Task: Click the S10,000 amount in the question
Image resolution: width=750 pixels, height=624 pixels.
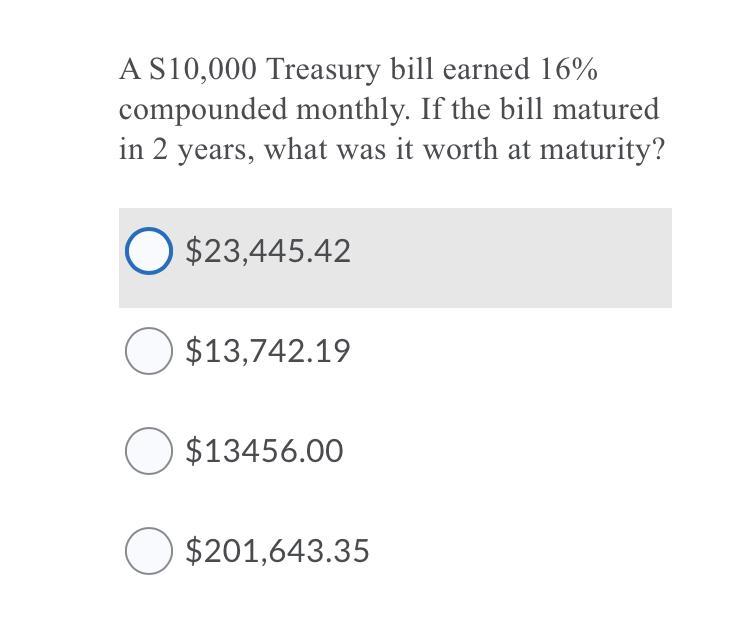Action: point(203,70)
